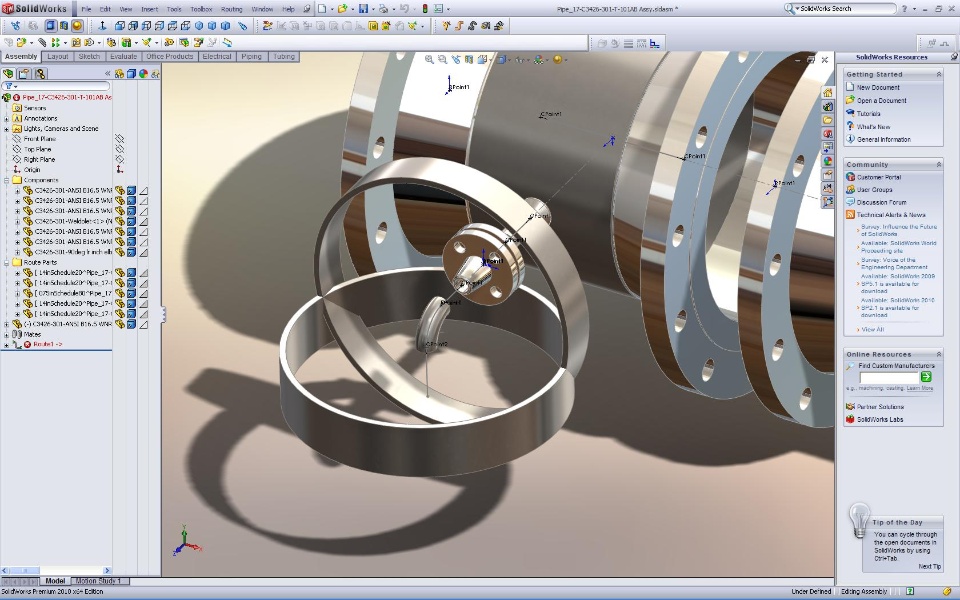Click the pin icon on SolidWorks Resources pane

(954, 56)
